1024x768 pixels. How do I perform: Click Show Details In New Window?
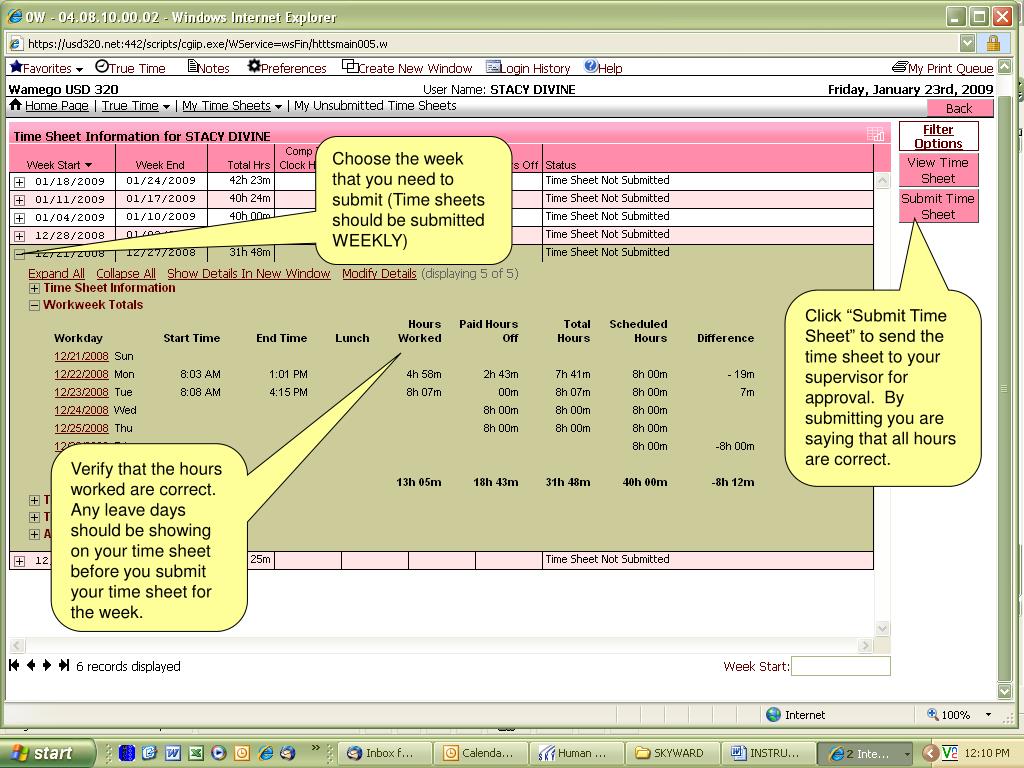(x=249, y=274)
